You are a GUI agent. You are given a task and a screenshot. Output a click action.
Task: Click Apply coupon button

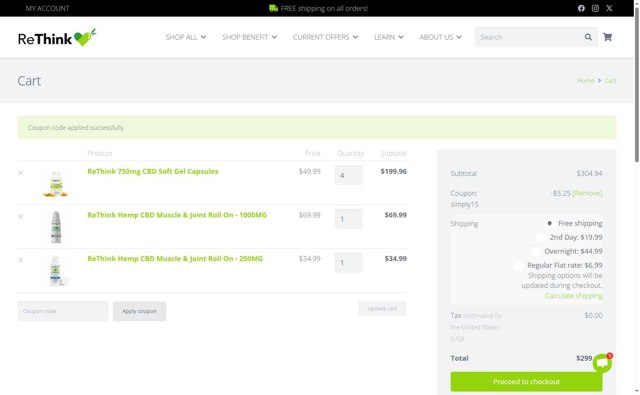coord(139,311)
